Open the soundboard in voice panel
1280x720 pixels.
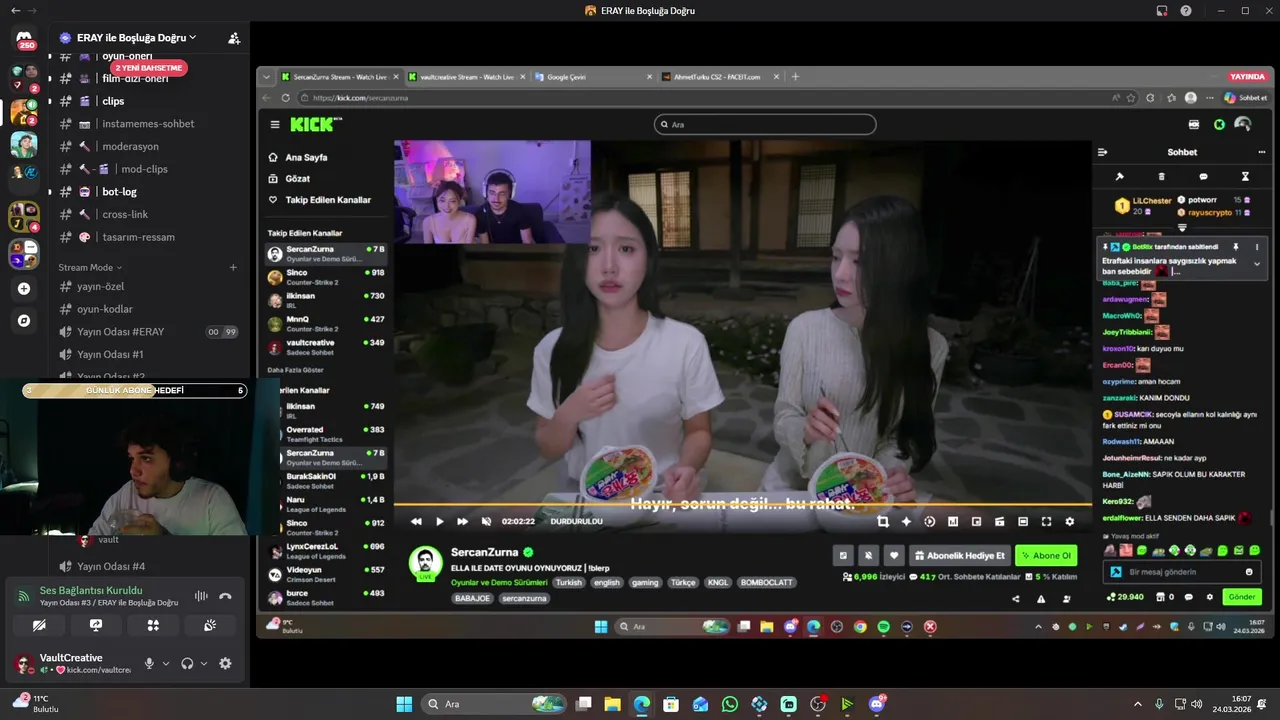210,625
